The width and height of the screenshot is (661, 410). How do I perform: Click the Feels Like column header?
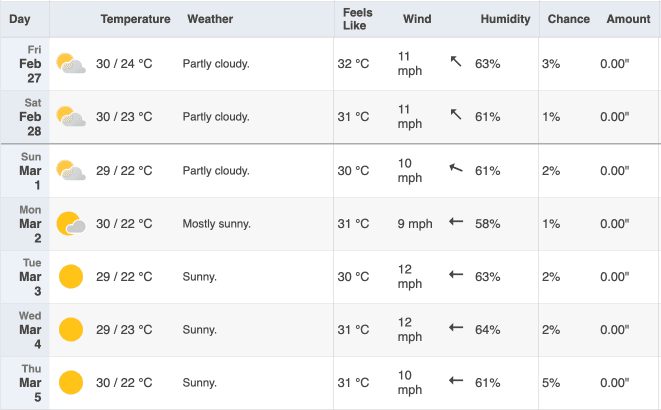[357, 19]
